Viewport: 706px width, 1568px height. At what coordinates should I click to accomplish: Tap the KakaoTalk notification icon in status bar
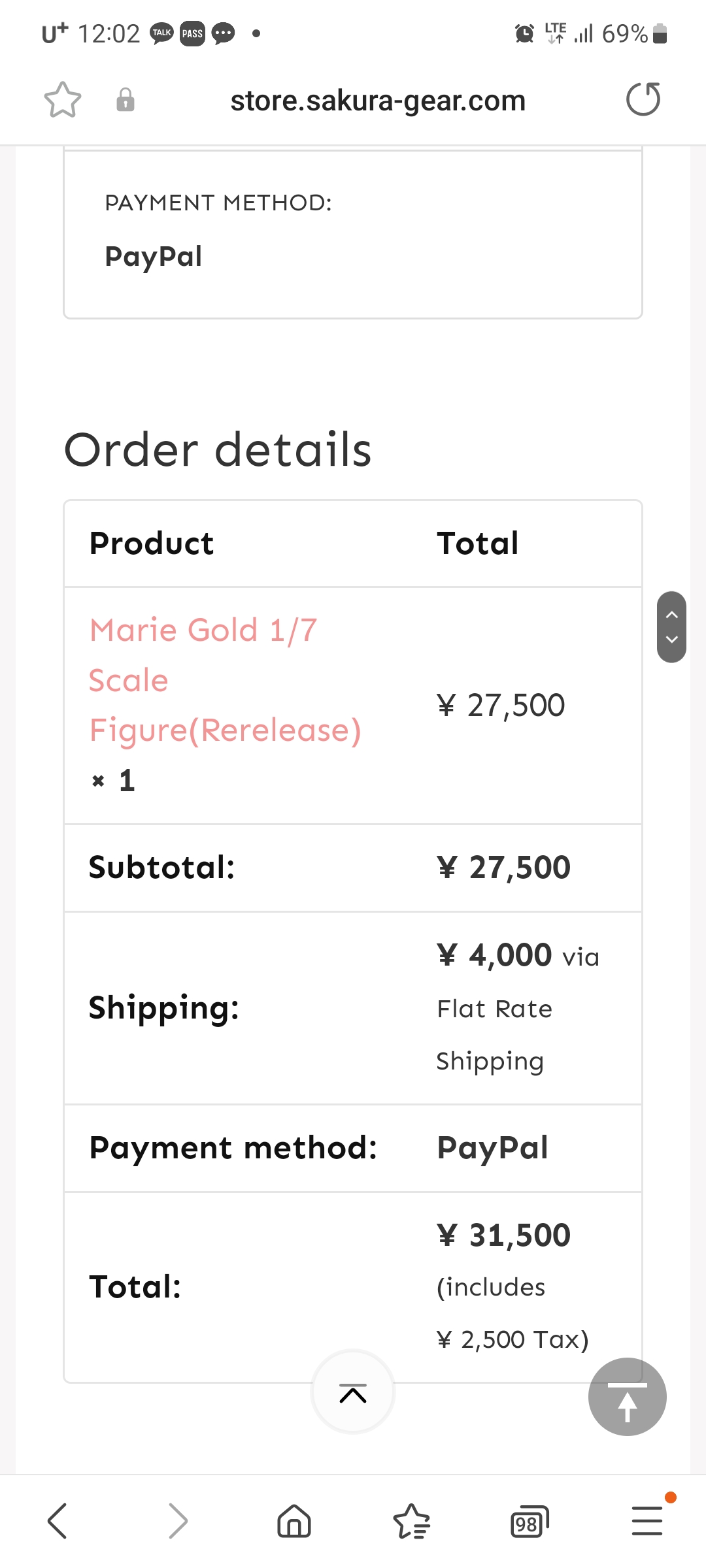coord(161,33)
